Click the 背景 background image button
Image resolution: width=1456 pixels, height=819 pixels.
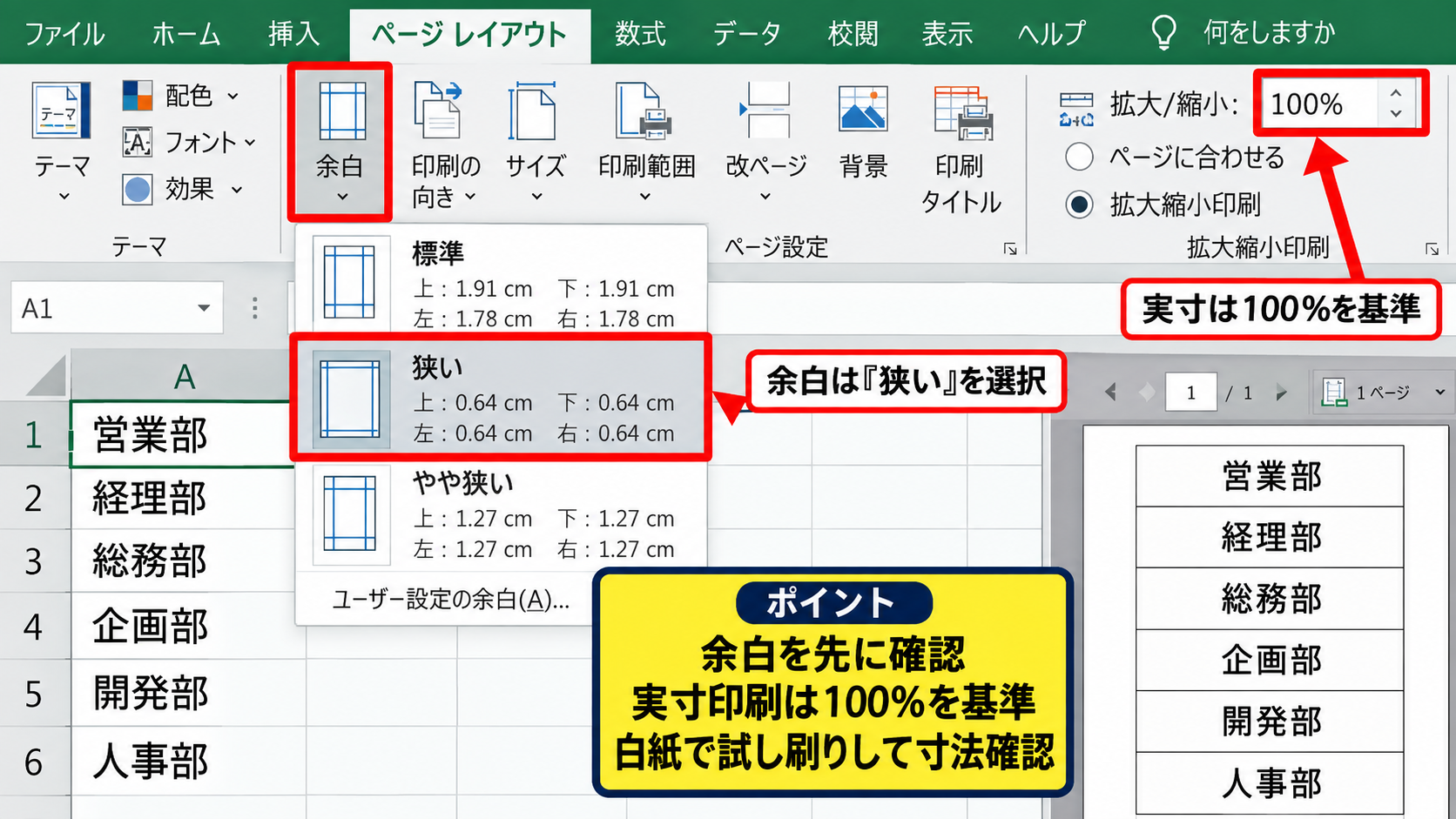click(863, 131)
